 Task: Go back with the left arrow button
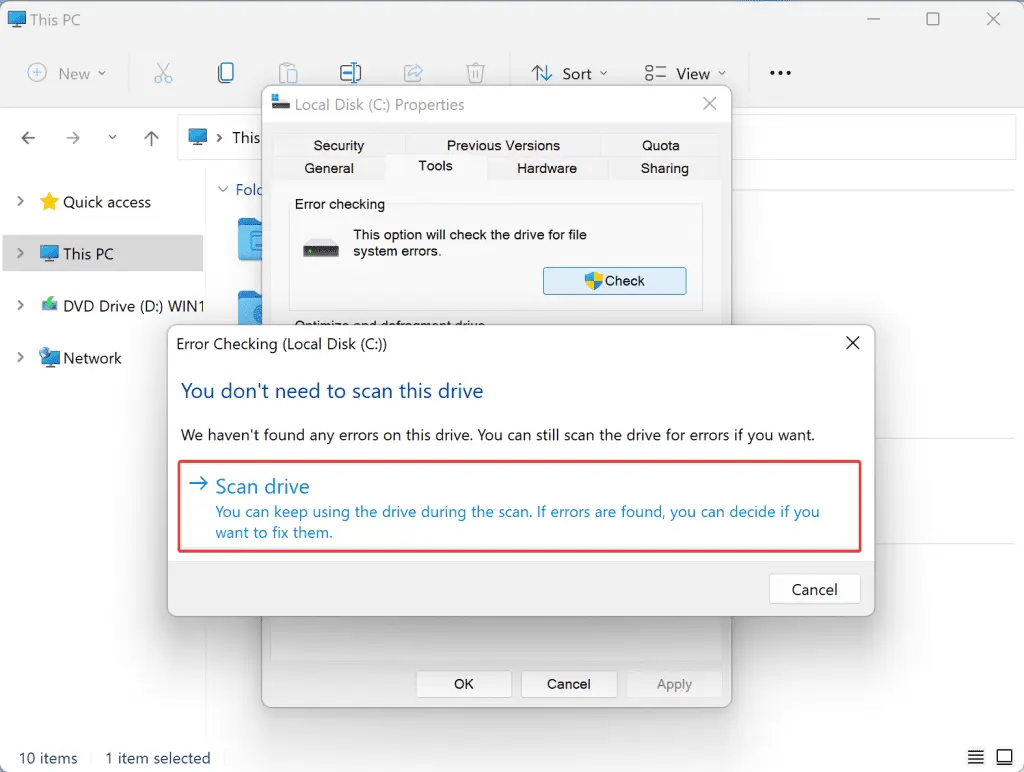28,138
